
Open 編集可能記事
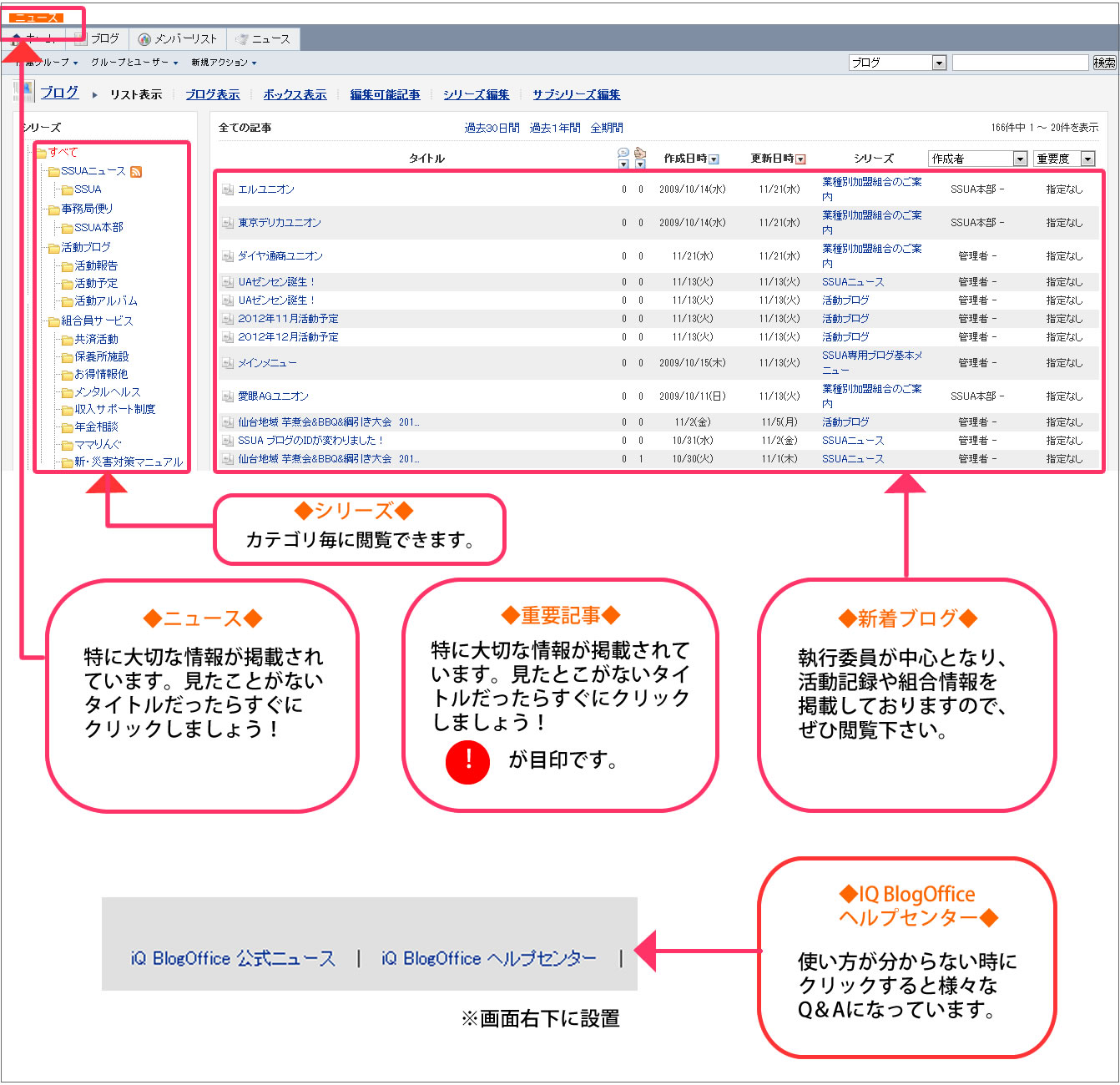385,95
